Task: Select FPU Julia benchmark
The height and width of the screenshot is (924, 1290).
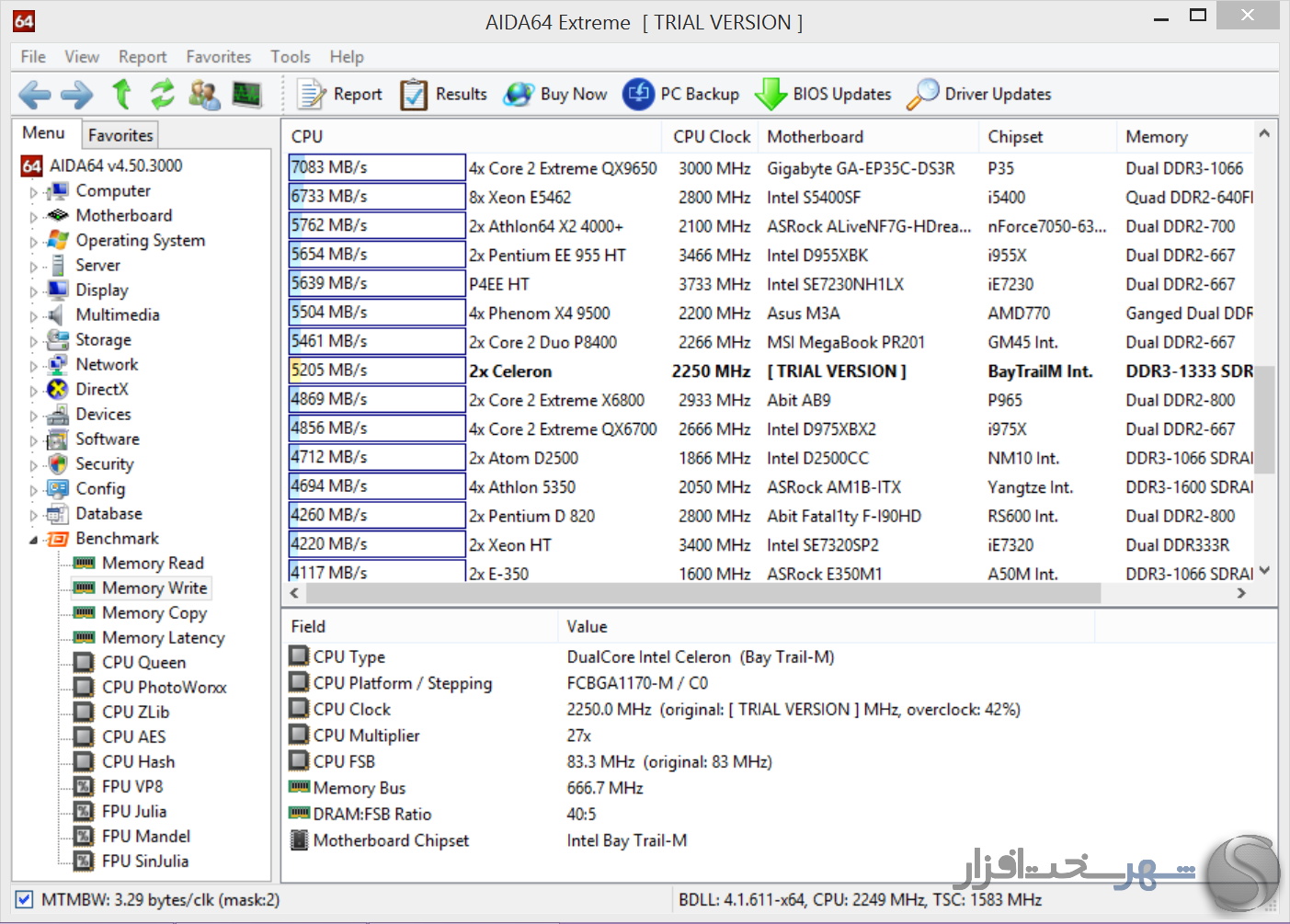Action: coord(134,811)
